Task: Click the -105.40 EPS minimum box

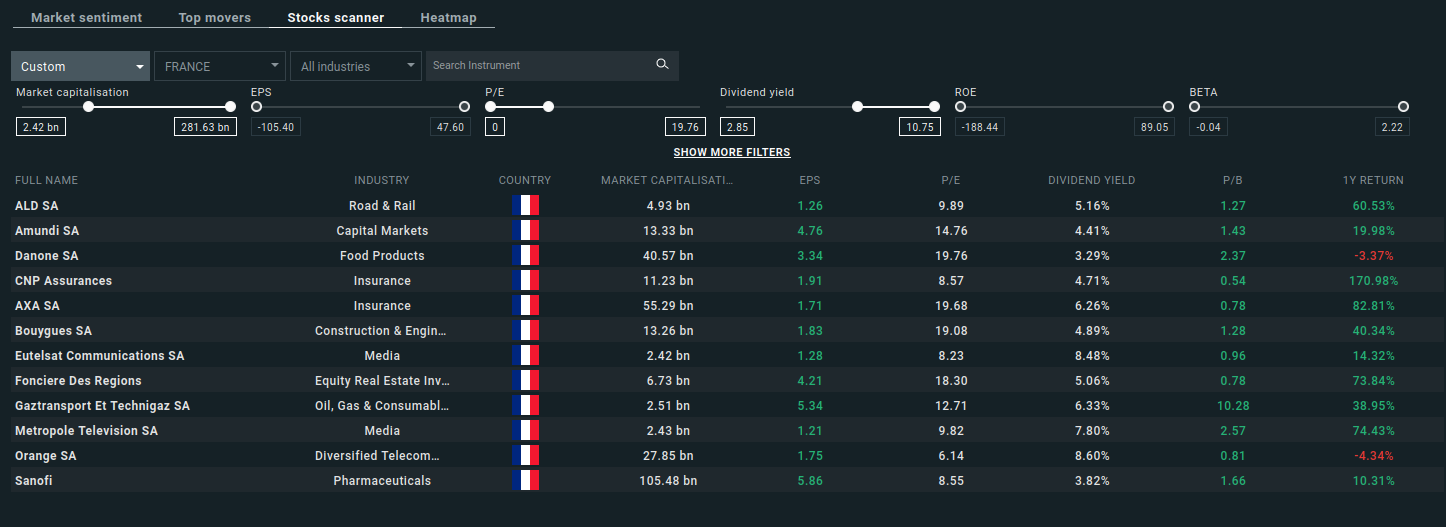Action: click(276, 127)
